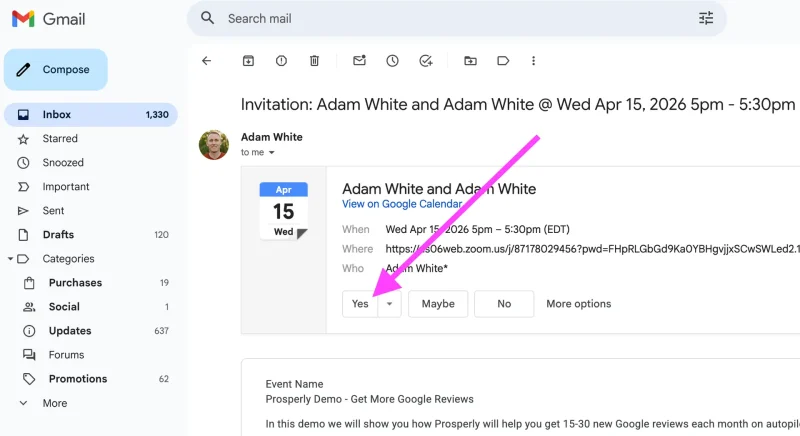Screen dimensions: 800x436
Task: Click the Compose button
Action: (56, 70)
